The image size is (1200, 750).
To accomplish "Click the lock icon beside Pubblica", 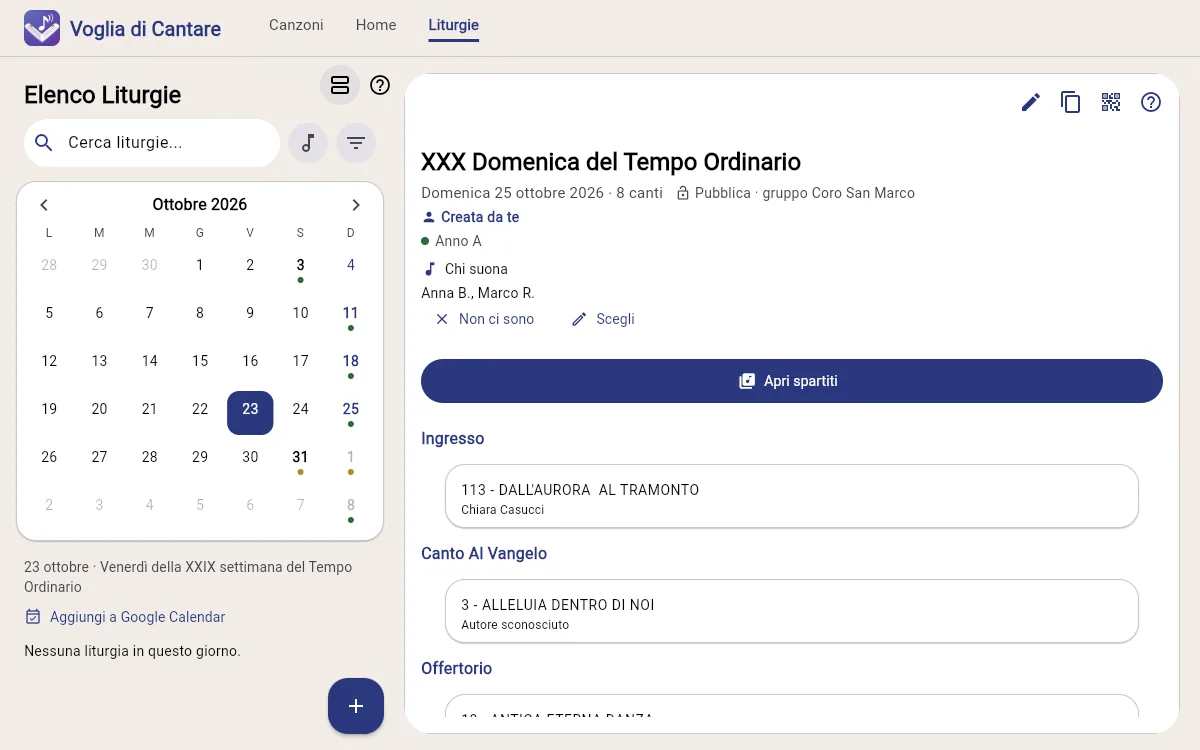I will tap(683, 193).
